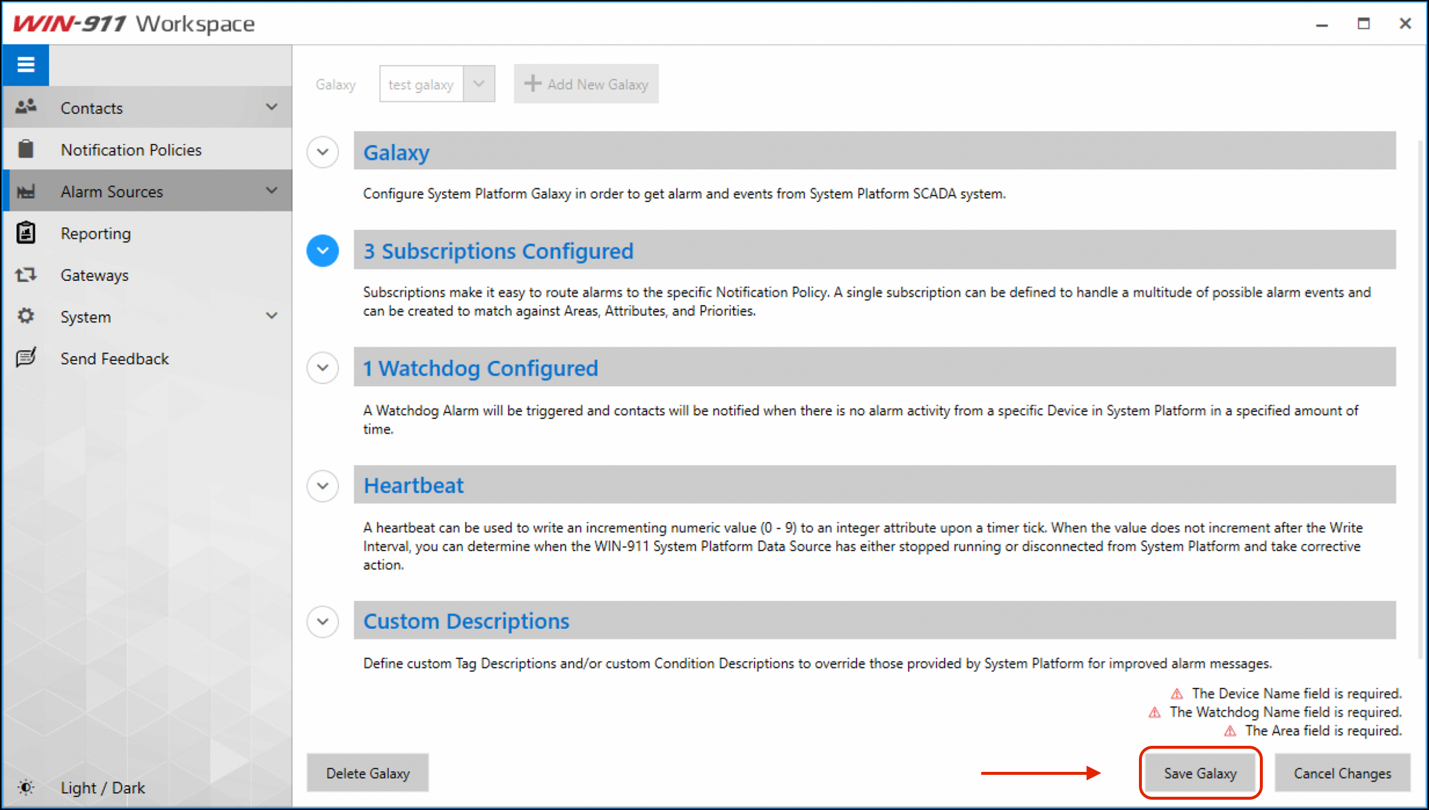The height and width of the screenshot is (810, 1429).
Task: Collapse the 3 Subscriptions Configured section
Action: tap(322, 251)
